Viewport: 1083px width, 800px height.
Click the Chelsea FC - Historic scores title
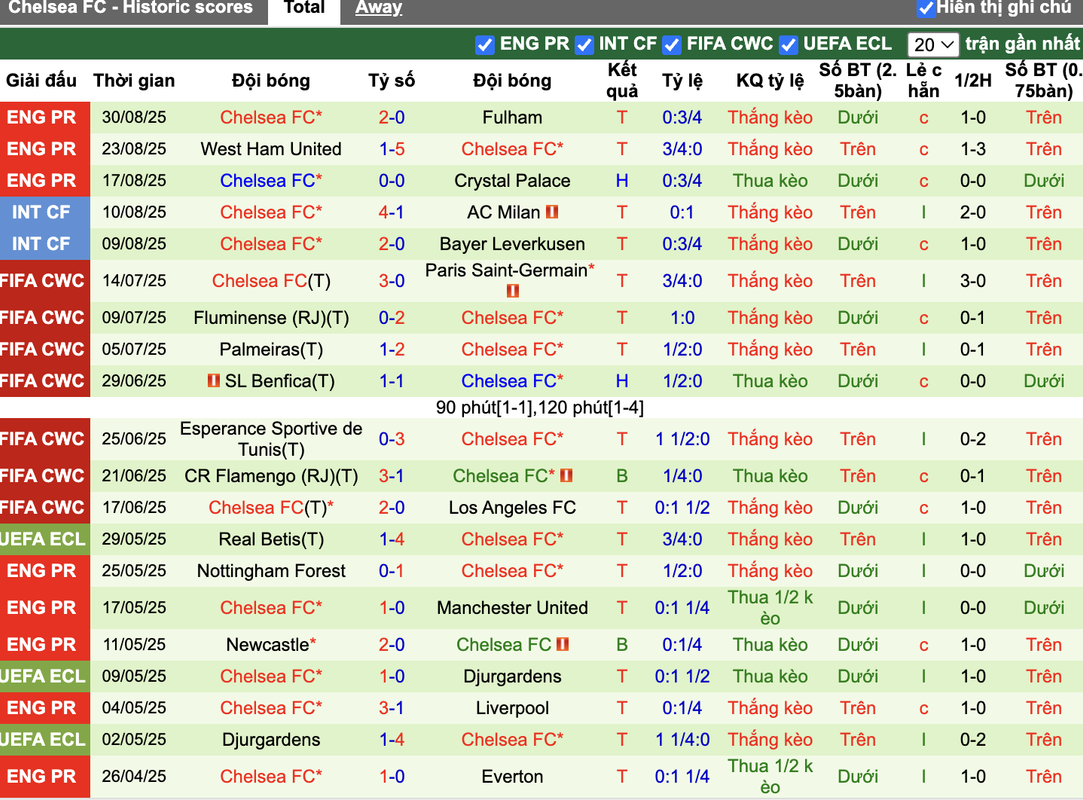pyautogui.click(x=130, y=8)
